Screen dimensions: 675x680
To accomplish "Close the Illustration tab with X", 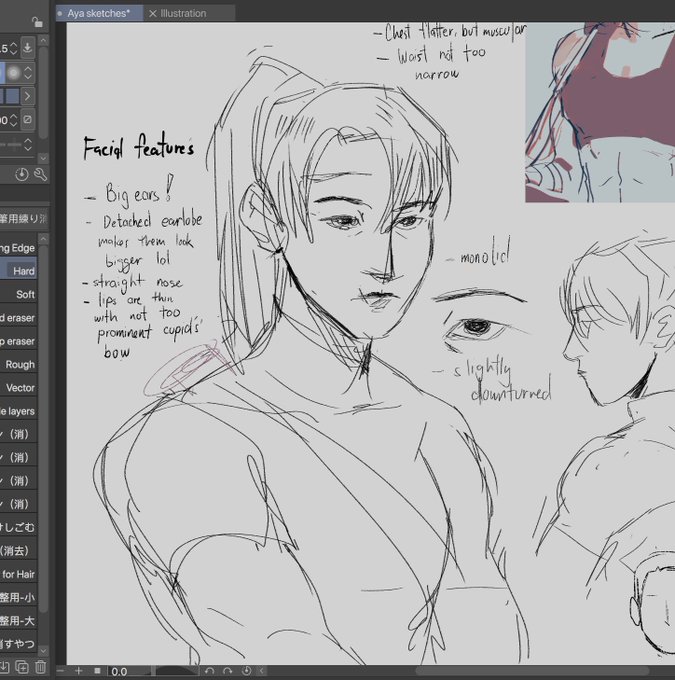I will [x=153, y=13].
